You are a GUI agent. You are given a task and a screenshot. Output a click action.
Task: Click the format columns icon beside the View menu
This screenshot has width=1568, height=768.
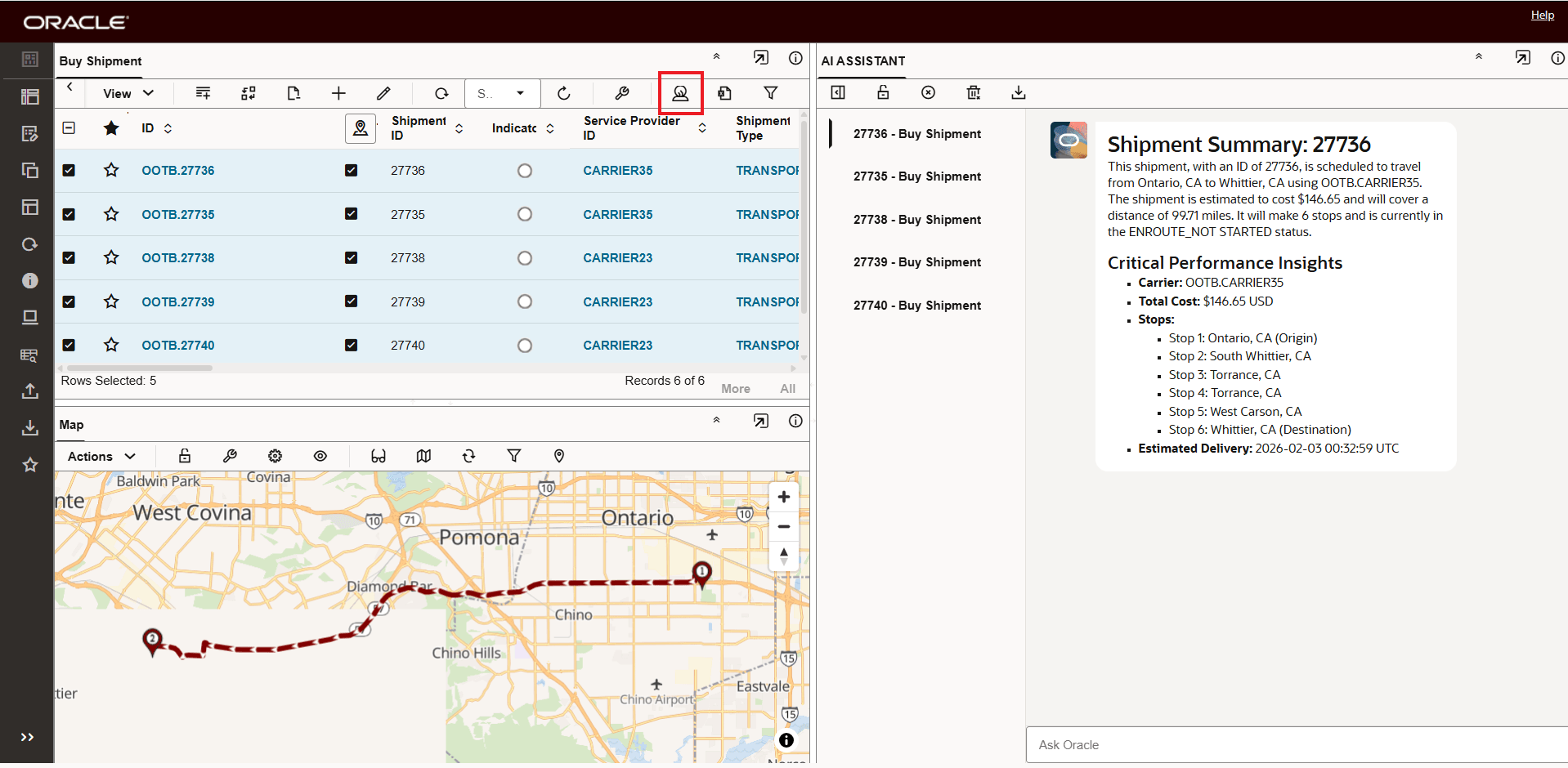coord(204,93)
